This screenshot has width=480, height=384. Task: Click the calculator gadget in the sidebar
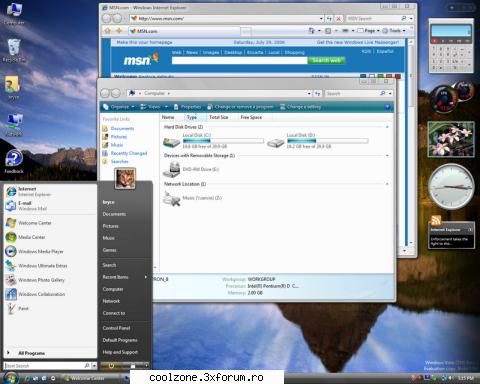451,46
